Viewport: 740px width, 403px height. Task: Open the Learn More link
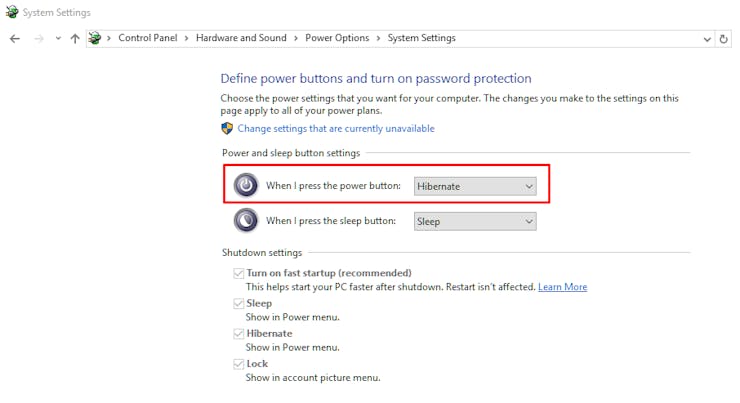[x=562, y=287]
